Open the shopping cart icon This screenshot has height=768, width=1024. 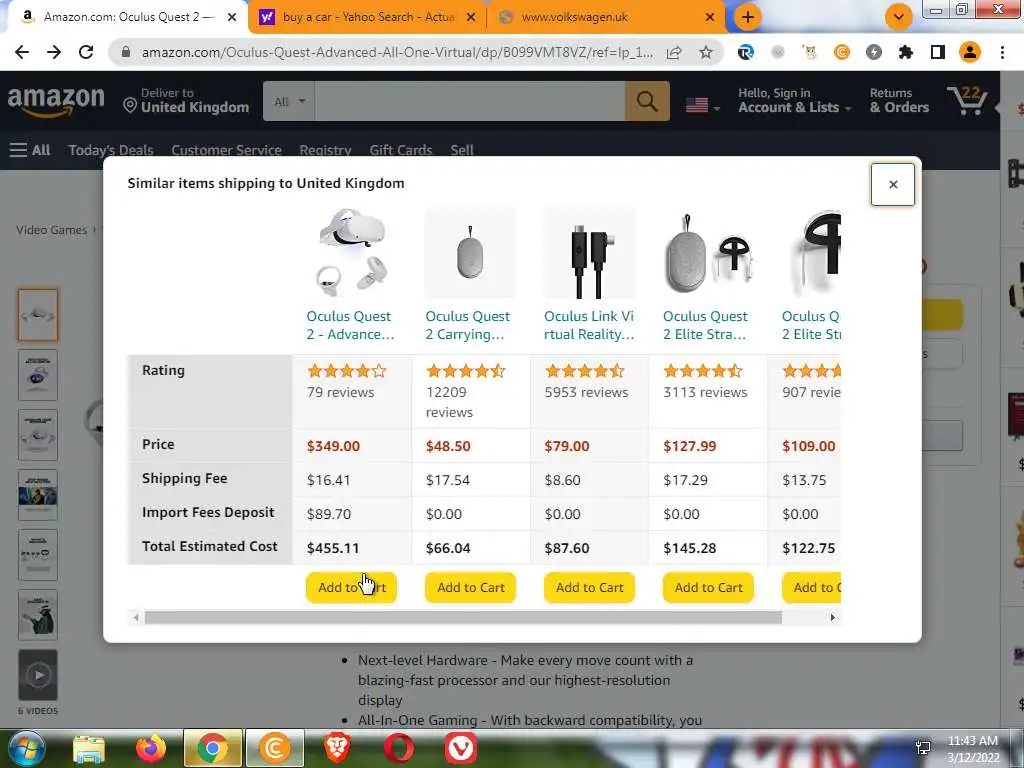[x=968, y=101]
